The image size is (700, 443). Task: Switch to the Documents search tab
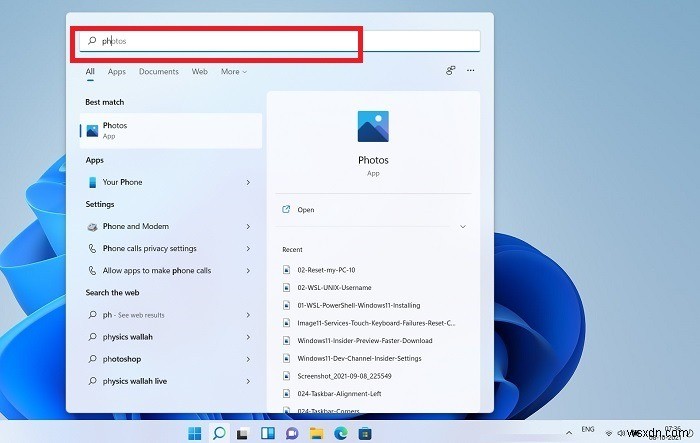158,71
